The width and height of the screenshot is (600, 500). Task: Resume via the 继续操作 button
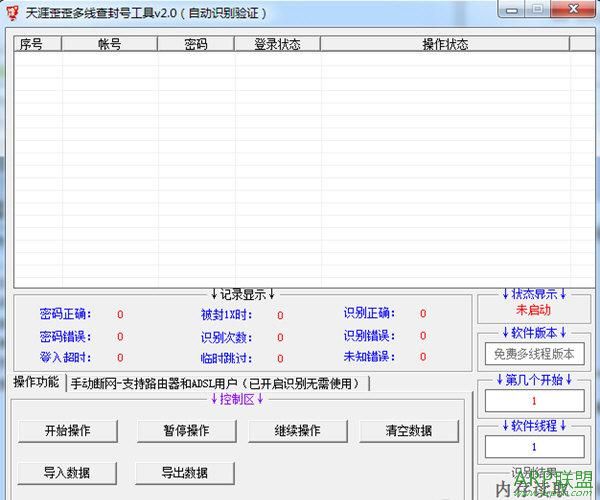tap(298, 431)
